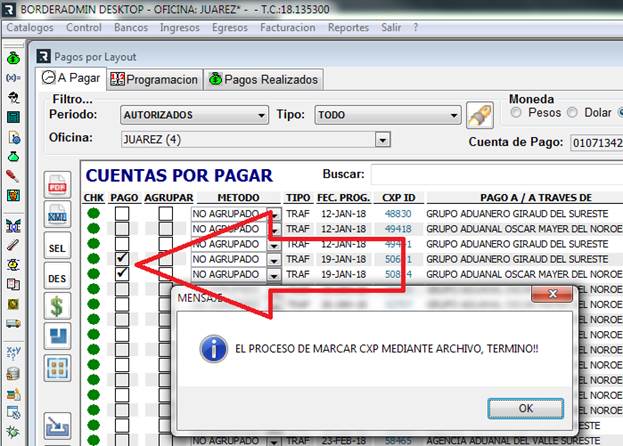The width and height of the screenshot is (623, 446).
Task: Click the document with gear sidebar icon
Action: (x=14, y=137)
